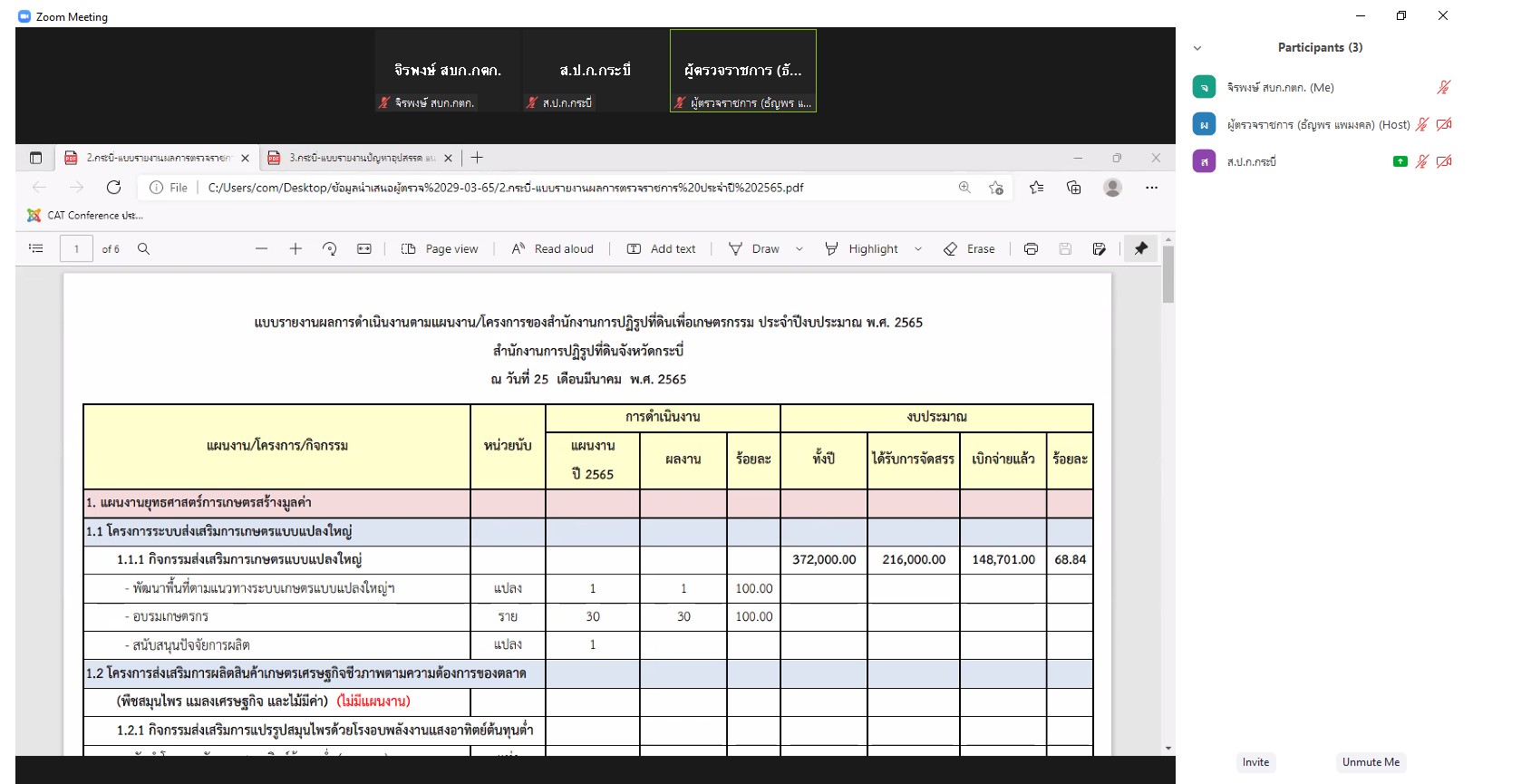1531x784 pixels.
Task: Toggle the pin toolbar icon
Action: coord(1141,248)
